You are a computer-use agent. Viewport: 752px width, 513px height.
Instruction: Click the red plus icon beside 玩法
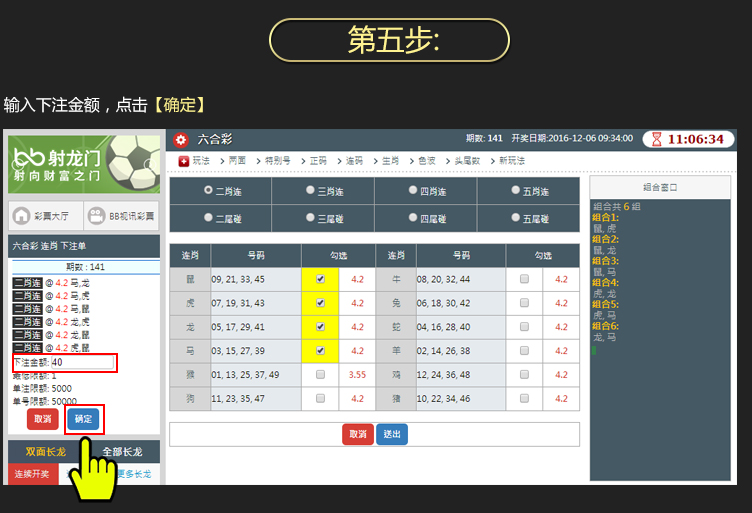[184, 161]
